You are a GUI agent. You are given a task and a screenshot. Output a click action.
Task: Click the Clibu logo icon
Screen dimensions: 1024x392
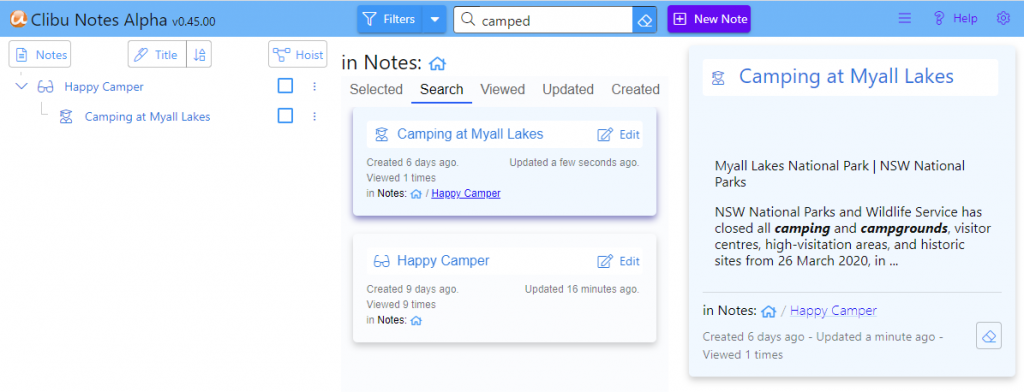18,20
